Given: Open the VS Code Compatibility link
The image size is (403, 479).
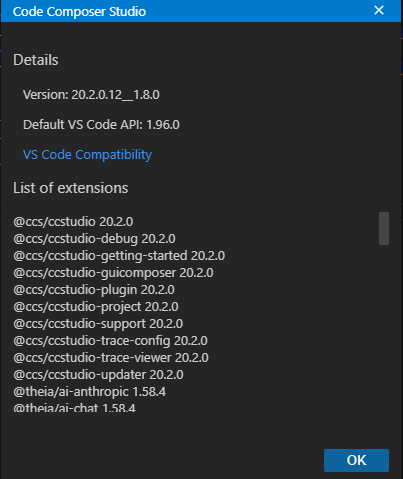Looking at the screenshot, I should (87, 155).
